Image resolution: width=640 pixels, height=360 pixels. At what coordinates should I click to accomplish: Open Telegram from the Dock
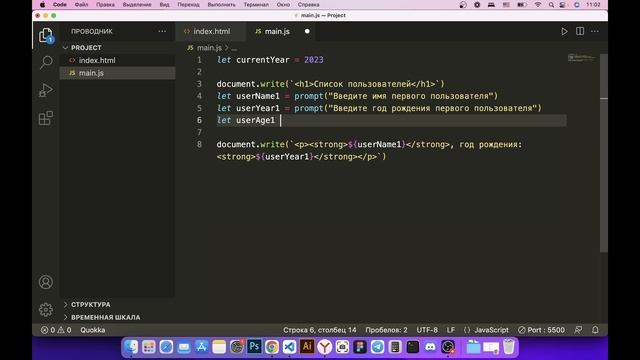[377, 347]
